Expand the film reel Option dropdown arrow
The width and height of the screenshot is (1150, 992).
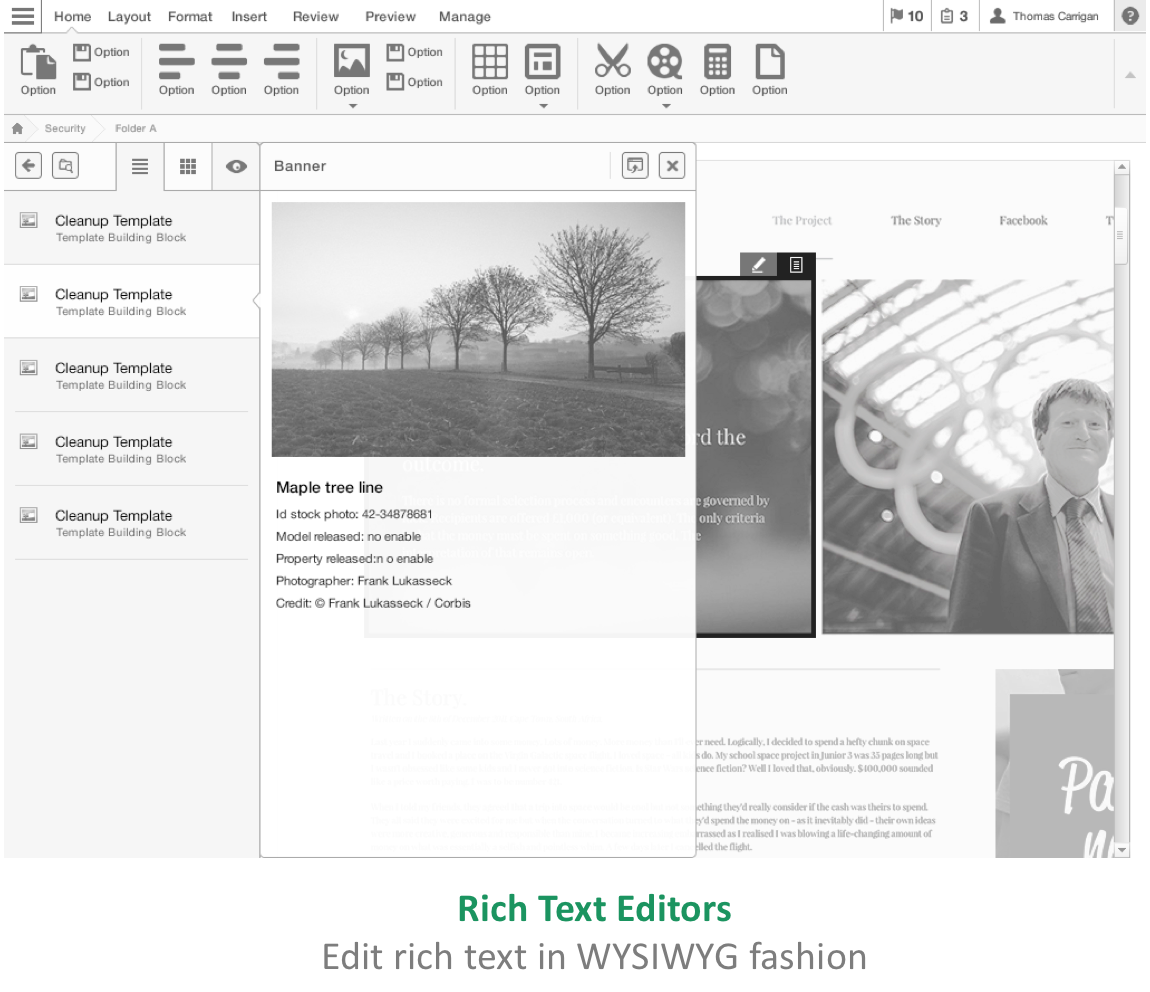666,106
